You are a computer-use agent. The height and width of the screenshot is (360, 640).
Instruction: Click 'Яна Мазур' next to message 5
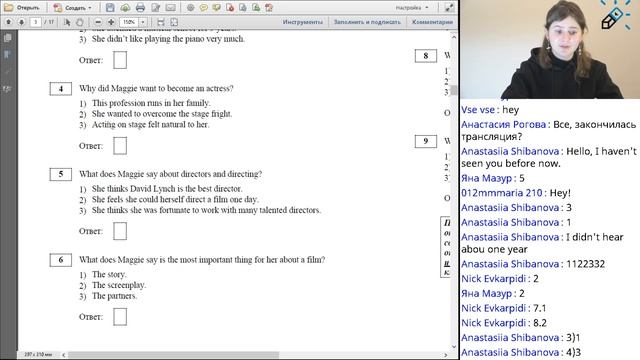(487, 178)
